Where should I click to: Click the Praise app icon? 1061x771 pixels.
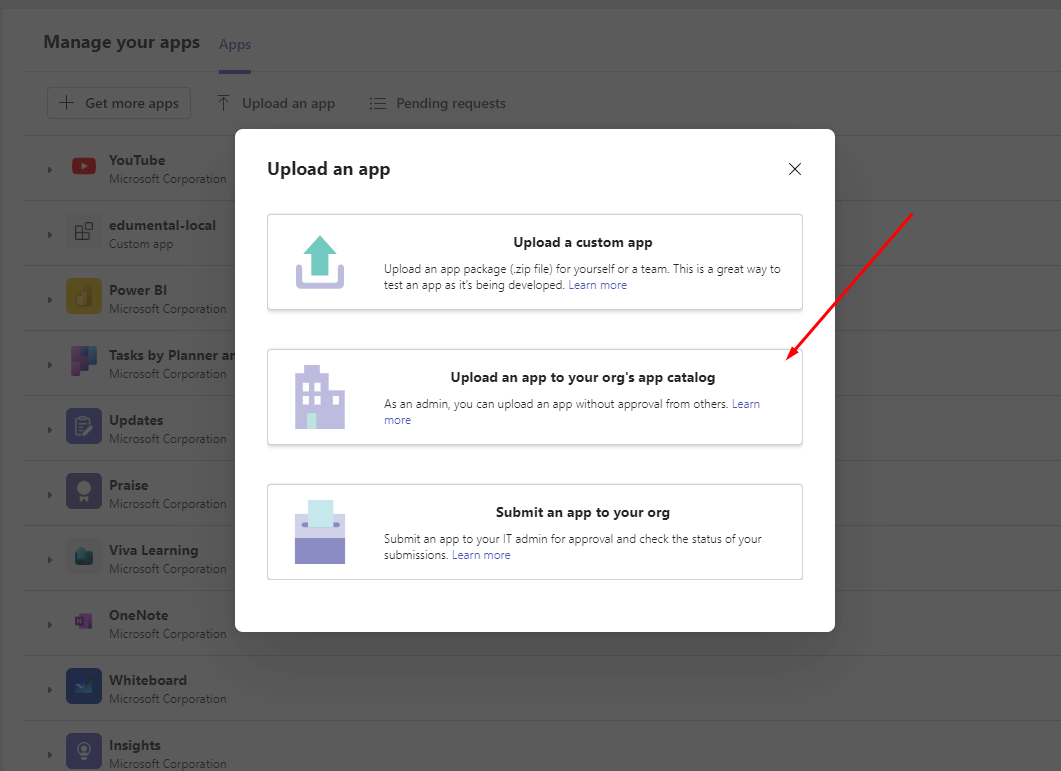coord(84,491)
